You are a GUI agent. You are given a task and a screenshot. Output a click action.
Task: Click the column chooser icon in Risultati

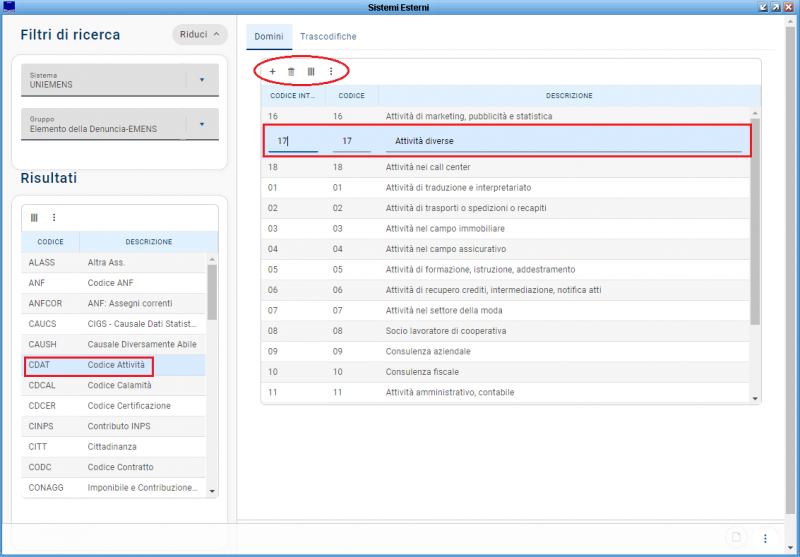[34, 217]
